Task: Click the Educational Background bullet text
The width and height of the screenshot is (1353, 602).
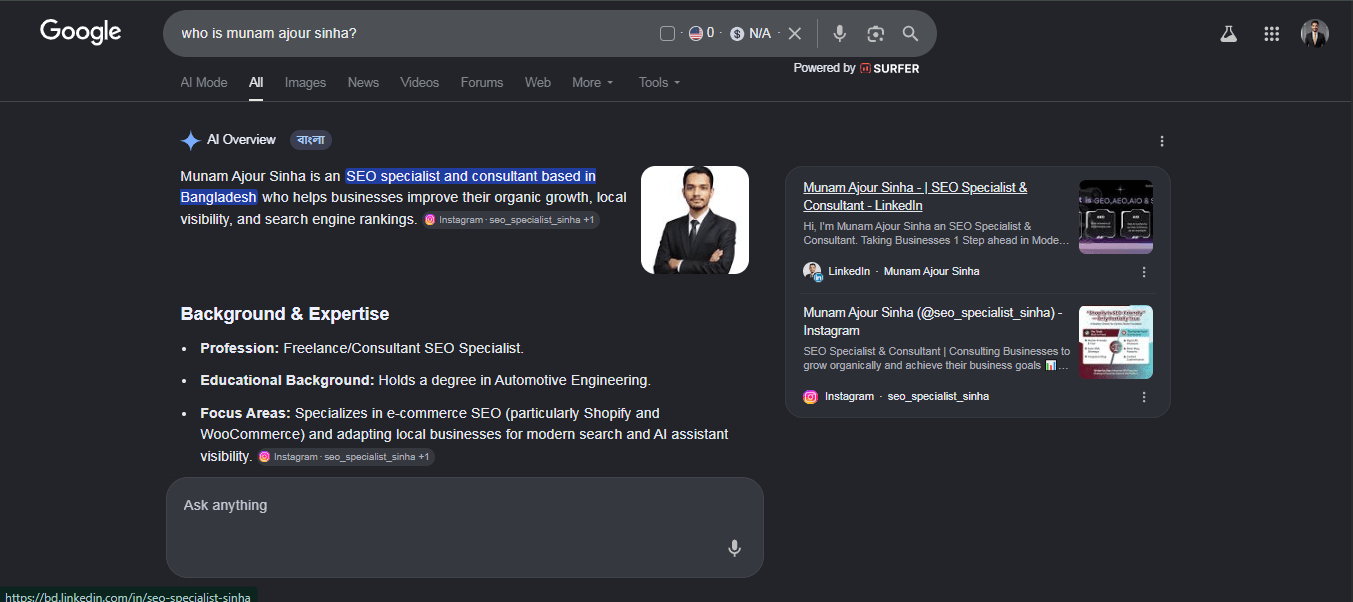Action: click(426, 380)
